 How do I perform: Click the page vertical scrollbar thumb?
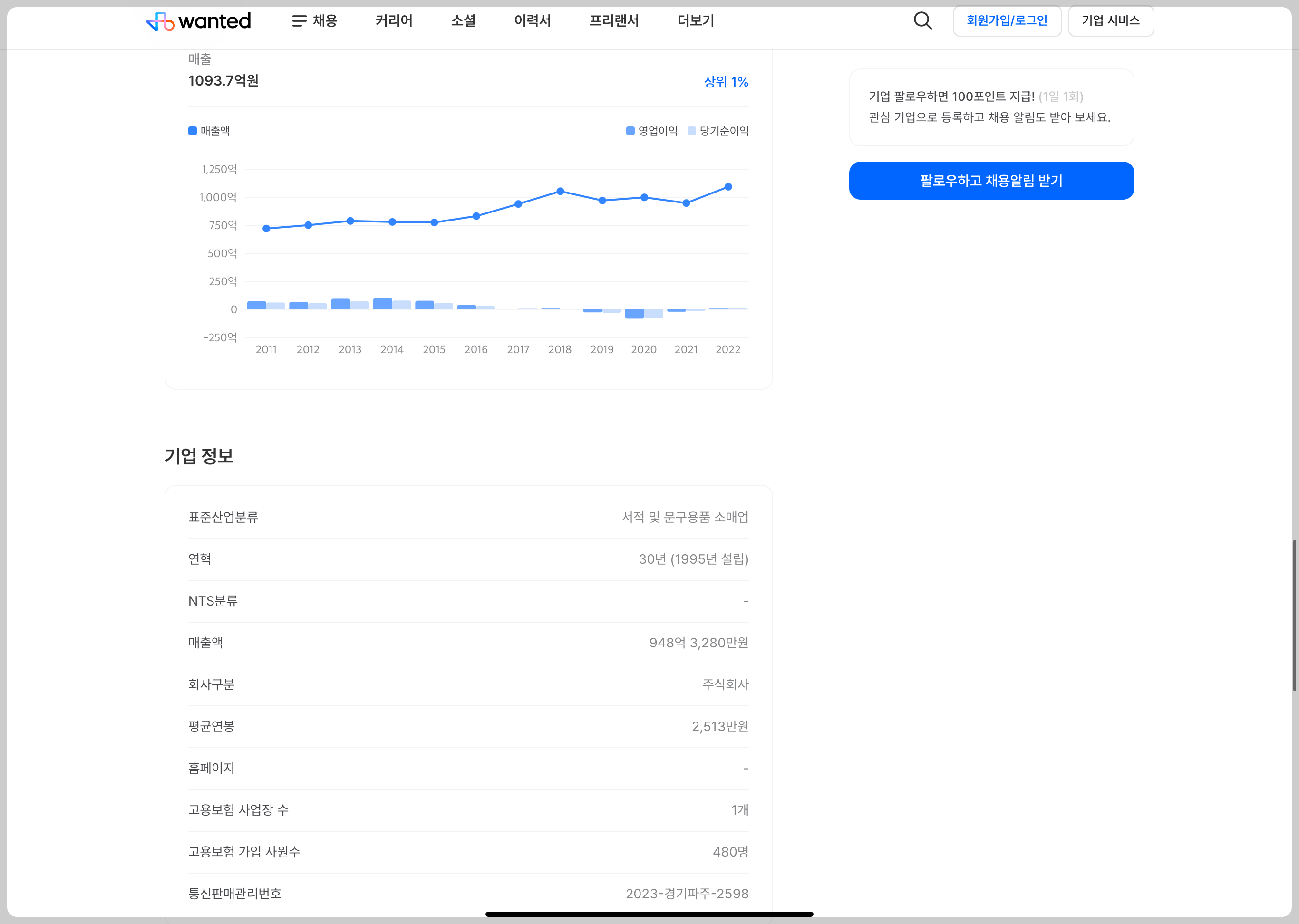[1294, 615]
